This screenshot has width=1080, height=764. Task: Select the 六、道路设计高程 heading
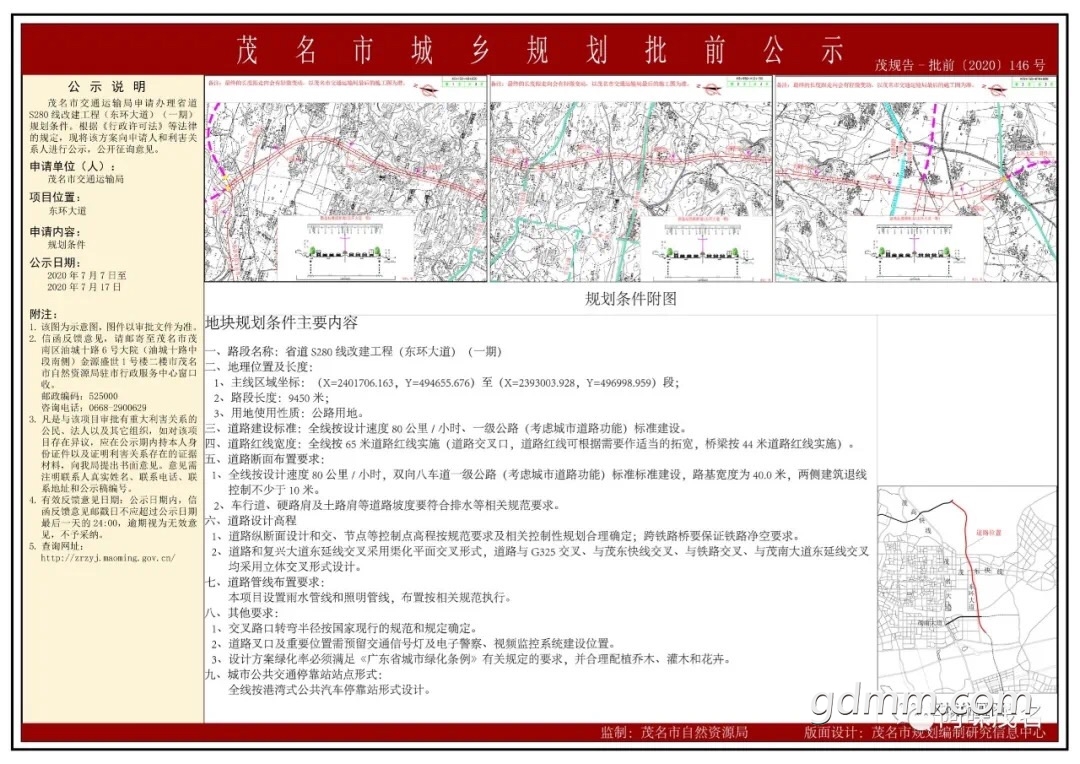251,520
